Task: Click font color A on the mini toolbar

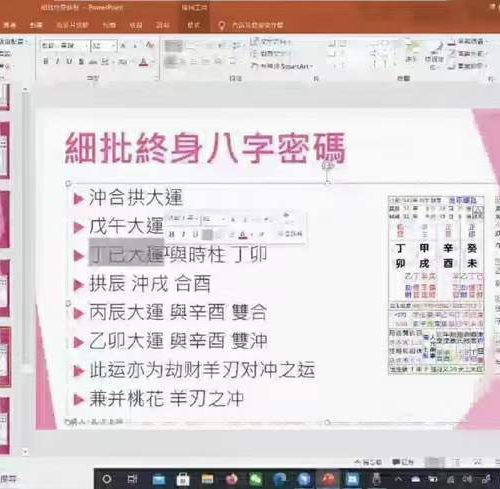Action: (x=243, y=235)
